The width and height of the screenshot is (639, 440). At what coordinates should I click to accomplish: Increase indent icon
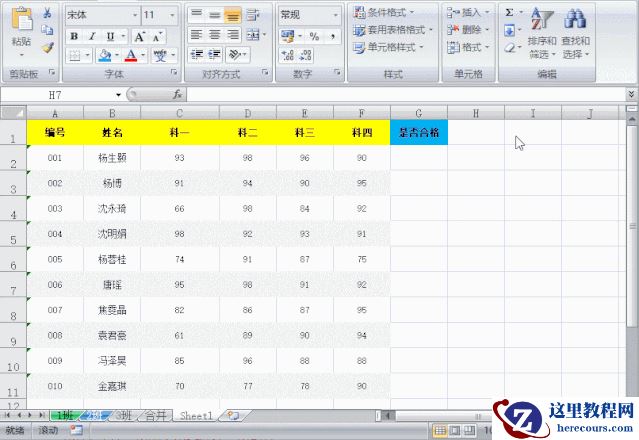tap(214, 54)
